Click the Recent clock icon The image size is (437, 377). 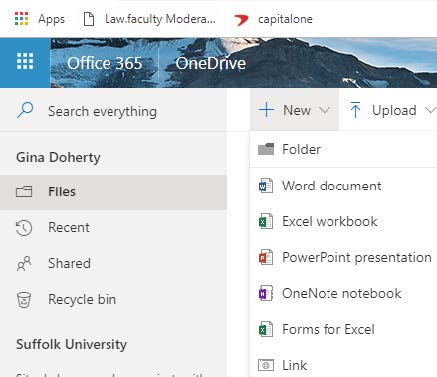tap(24, 228)
